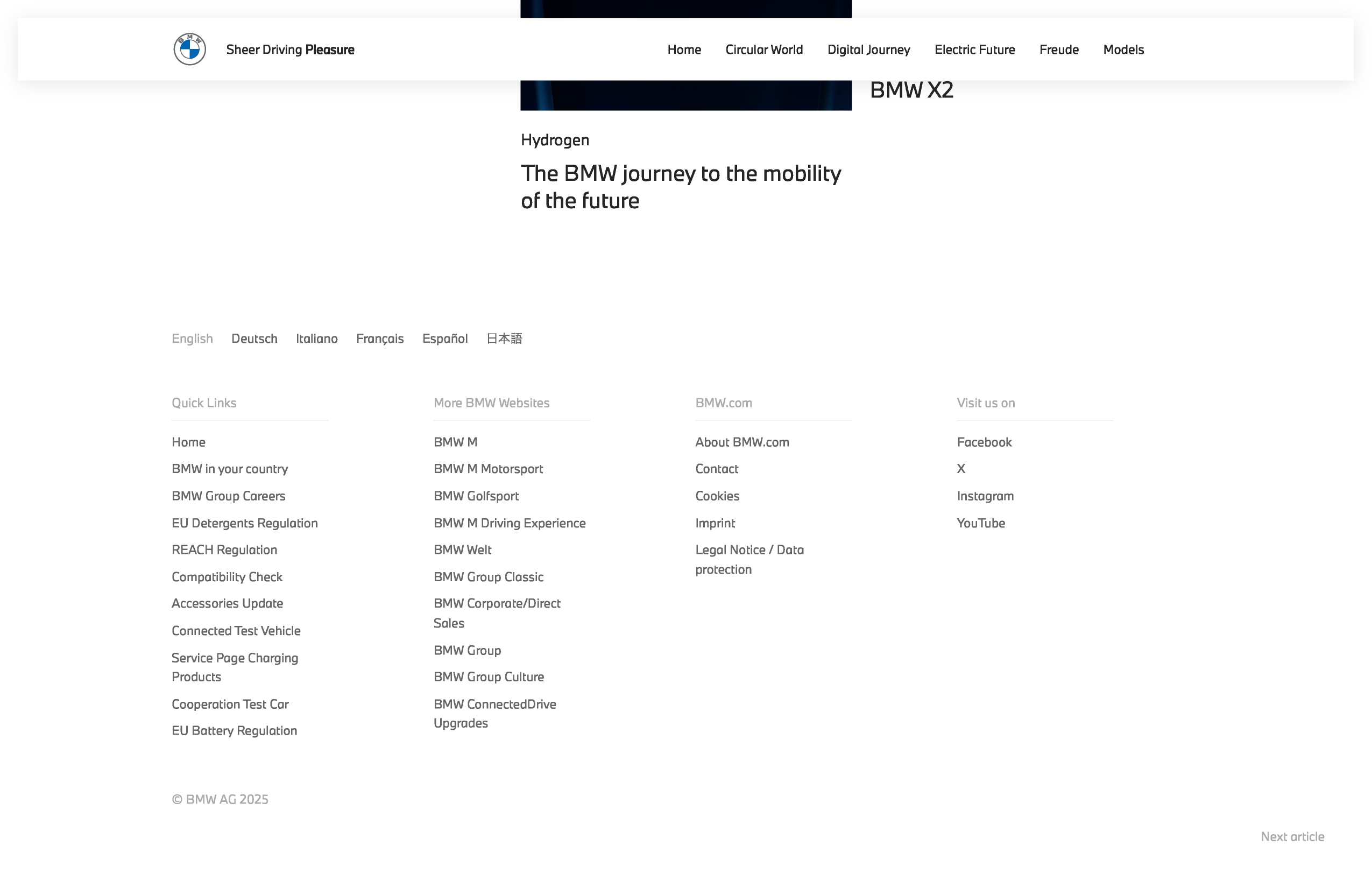Go to the Digital Journey section
Image resolution: width=1372 pixels, height=888 pixels.
pos(868,50)
